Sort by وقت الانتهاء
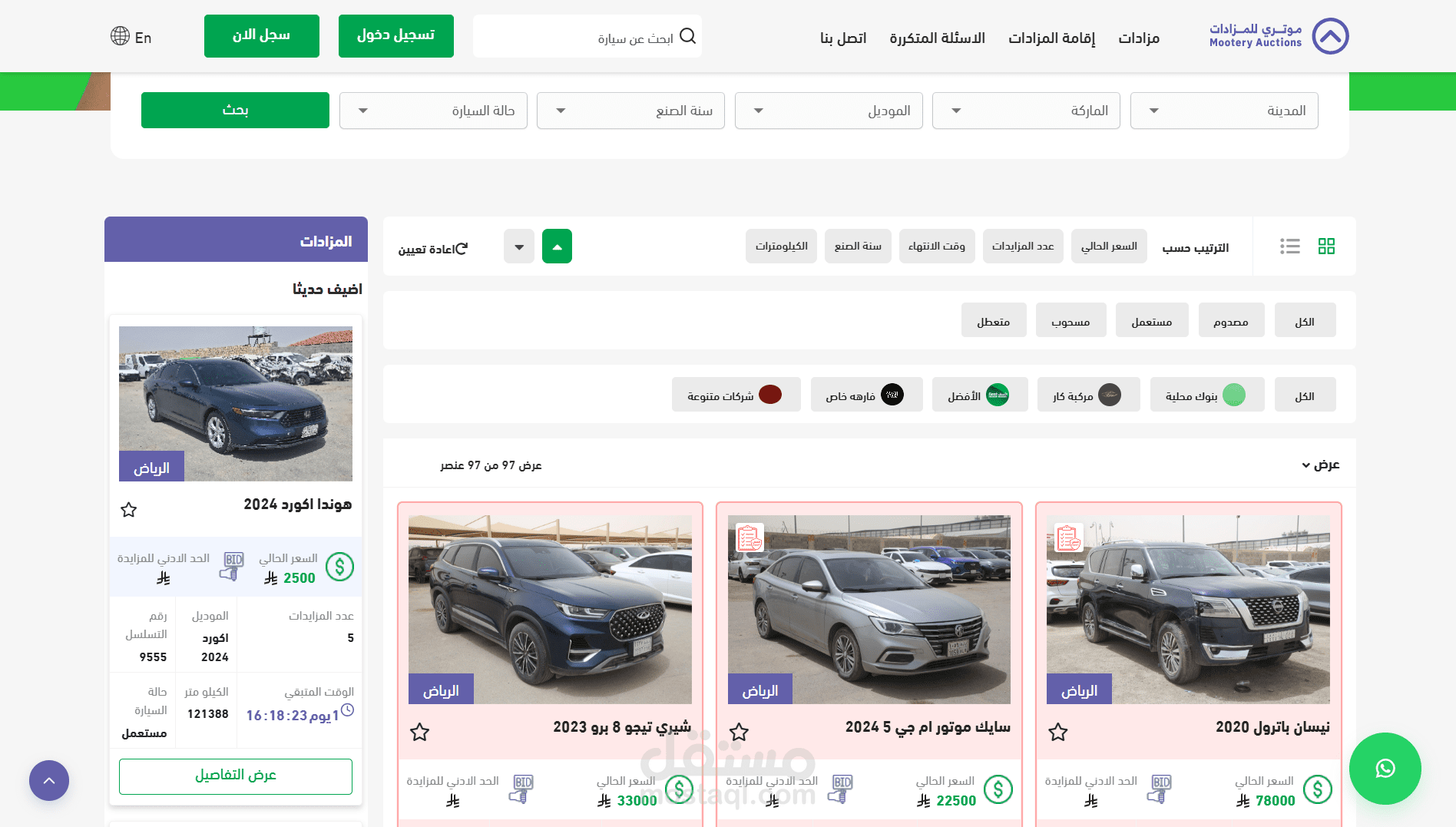 (937, 246)
